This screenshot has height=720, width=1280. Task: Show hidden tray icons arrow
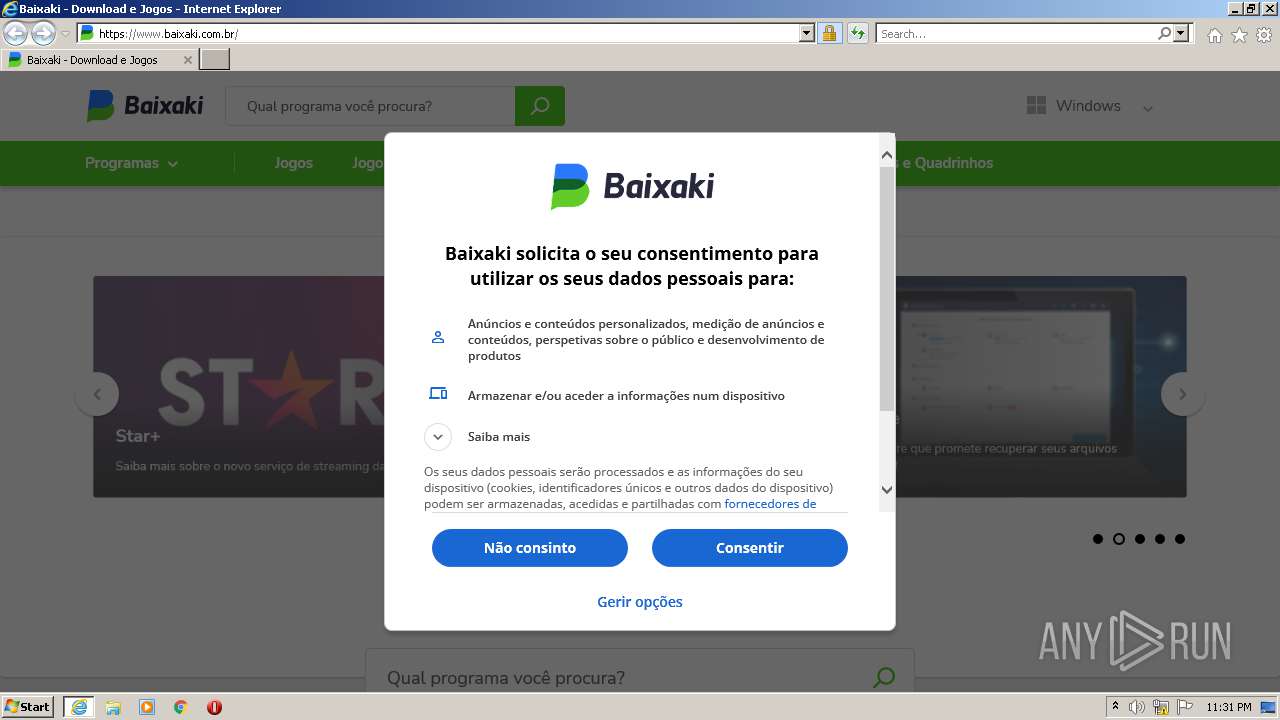point(1115,707)
